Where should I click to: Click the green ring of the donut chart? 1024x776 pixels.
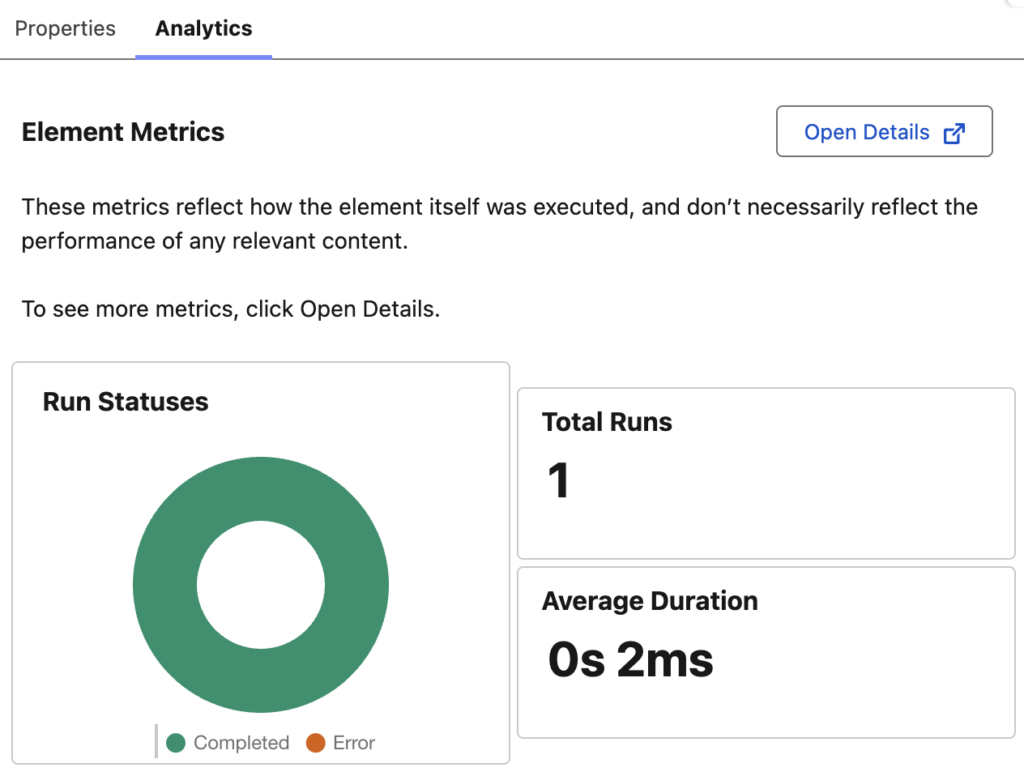164,585
